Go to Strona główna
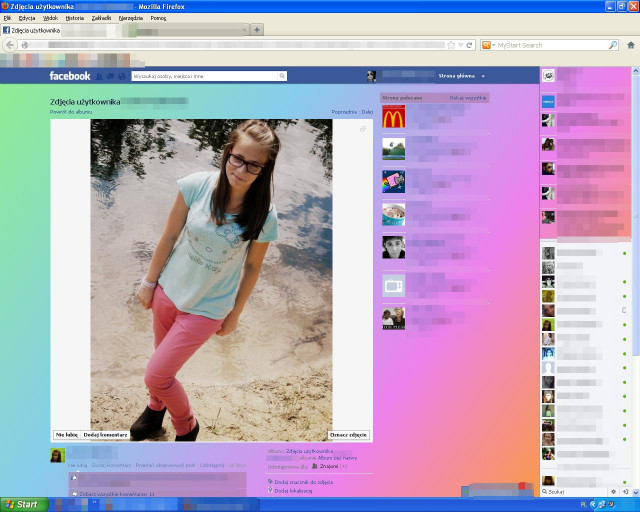Screen dimensions: 640x512 (x=456, y=76)
